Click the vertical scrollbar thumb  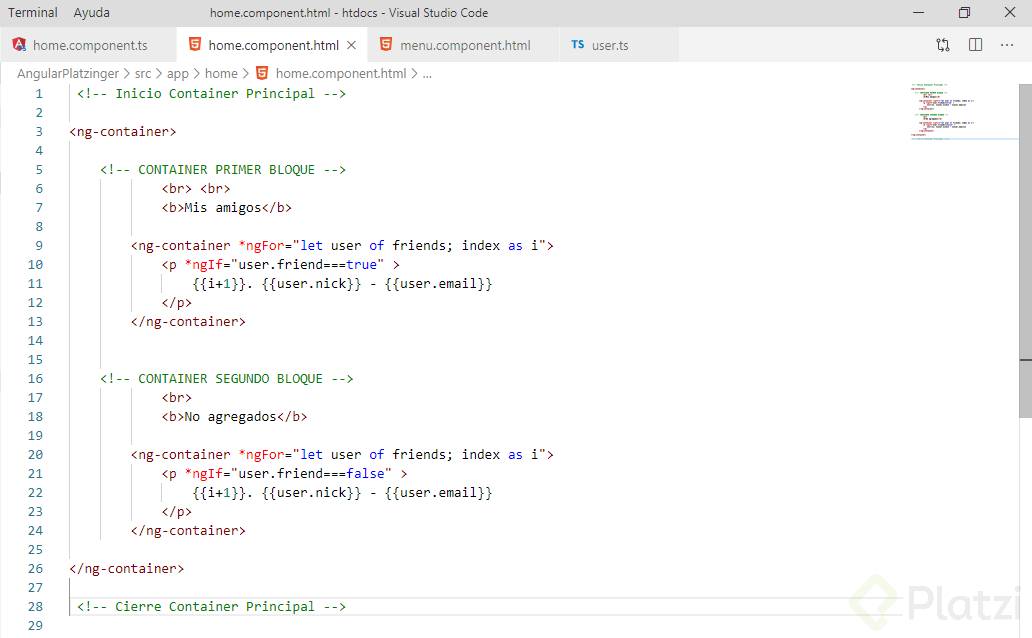(1025, 250)
